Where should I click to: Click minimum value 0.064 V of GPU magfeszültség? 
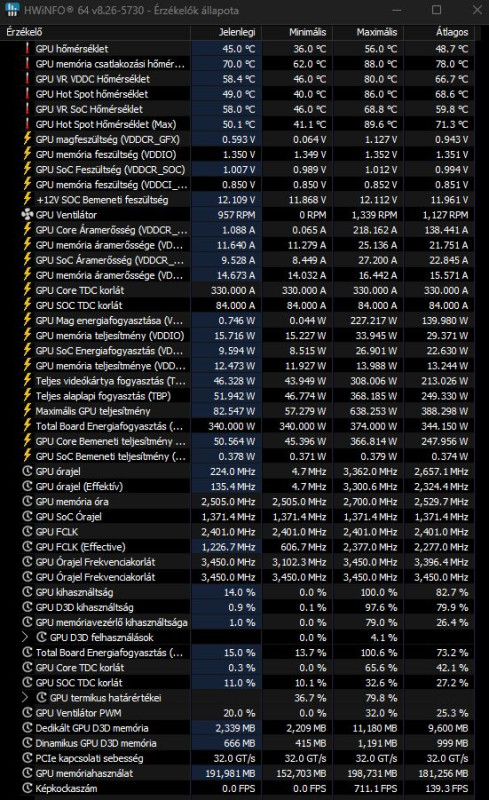[310, 139]
